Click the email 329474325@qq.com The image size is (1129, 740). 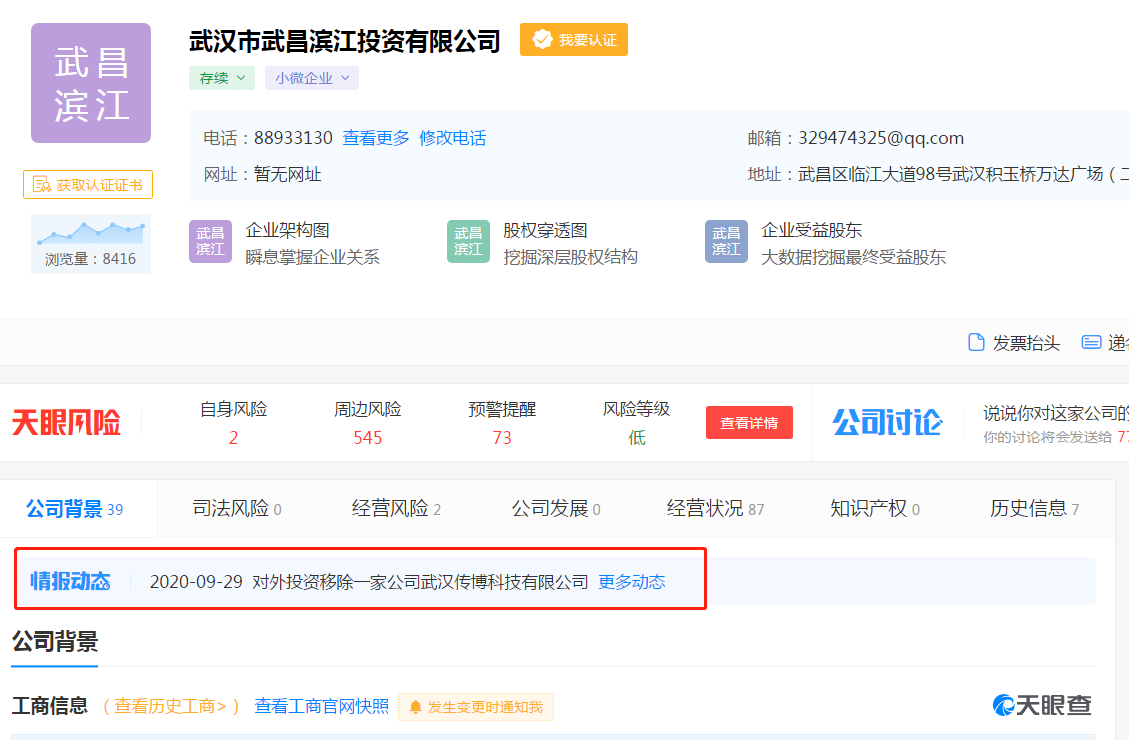point(881,138)
